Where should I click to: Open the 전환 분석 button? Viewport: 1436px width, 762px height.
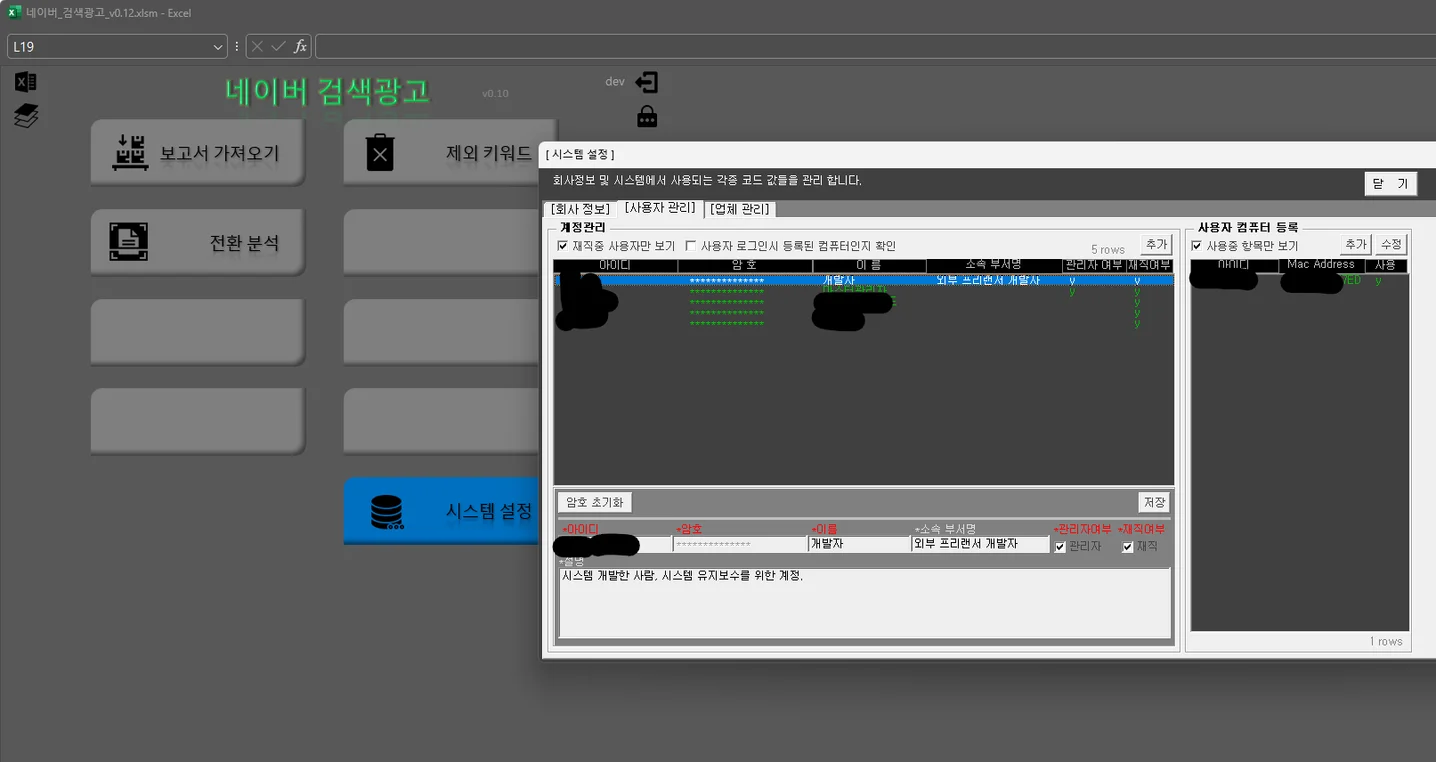pyautogui.click(x=198, y=242)
